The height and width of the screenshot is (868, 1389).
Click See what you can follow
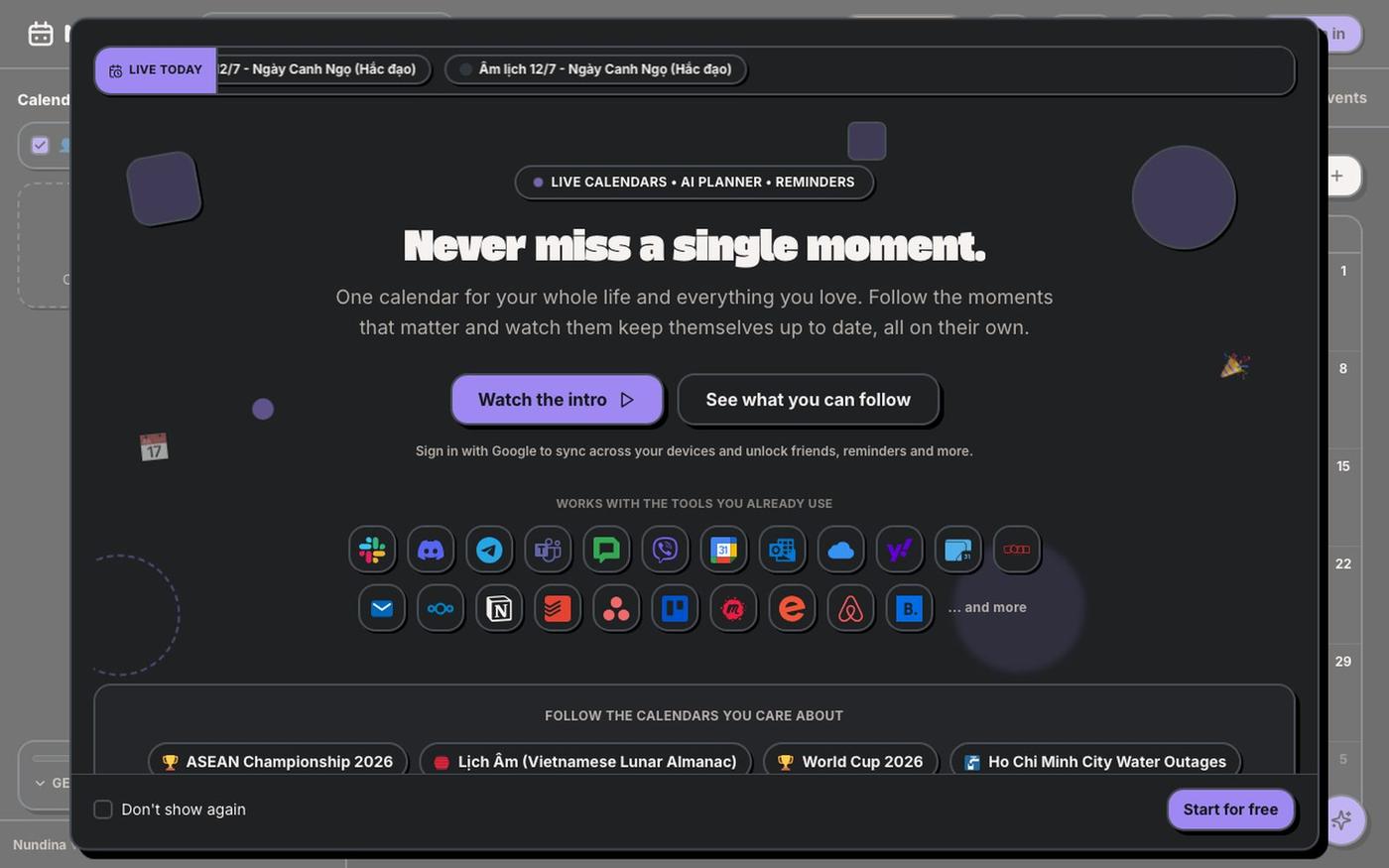coord(808,400)
